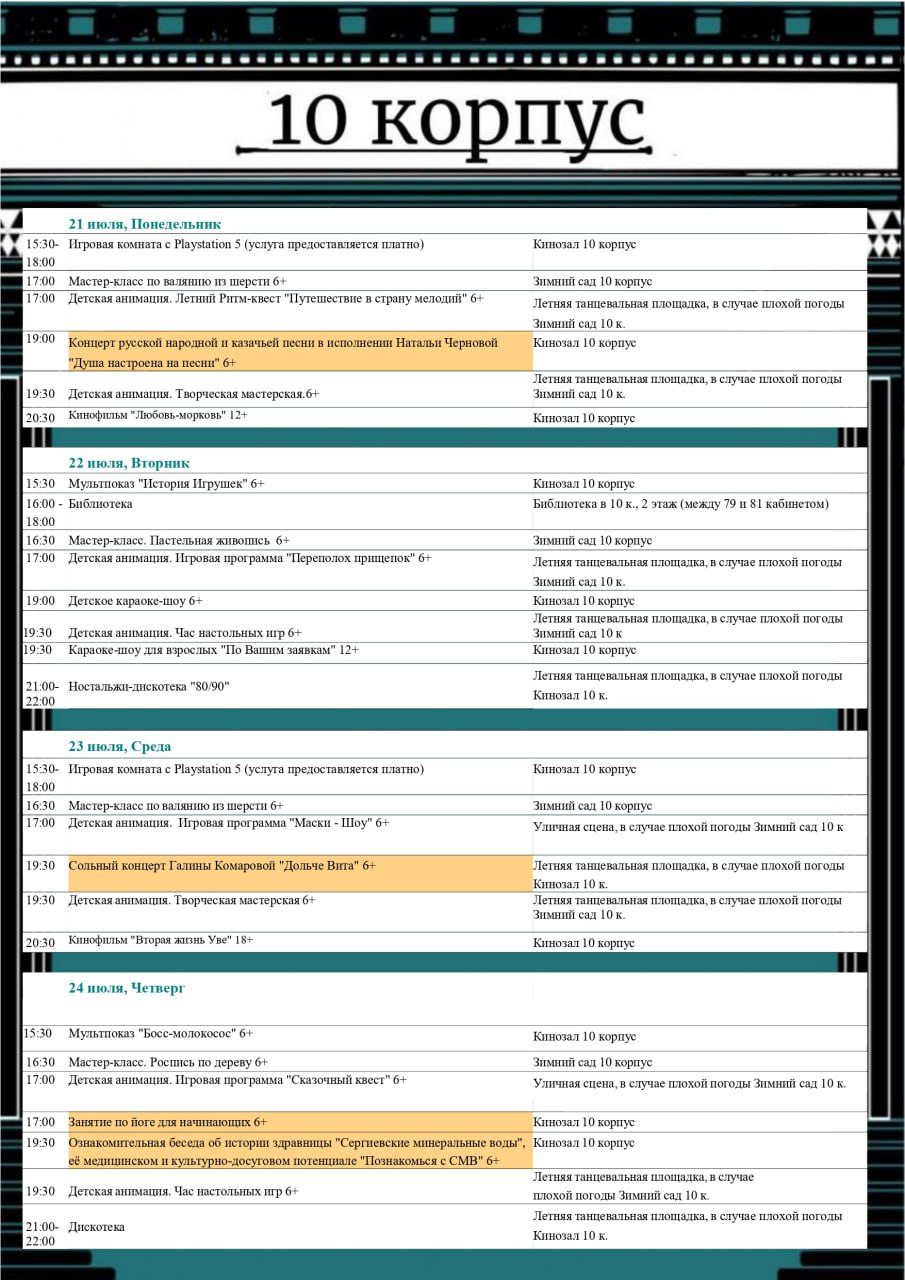Select the "23 июля, Среда" date heading

pos(120,746)
